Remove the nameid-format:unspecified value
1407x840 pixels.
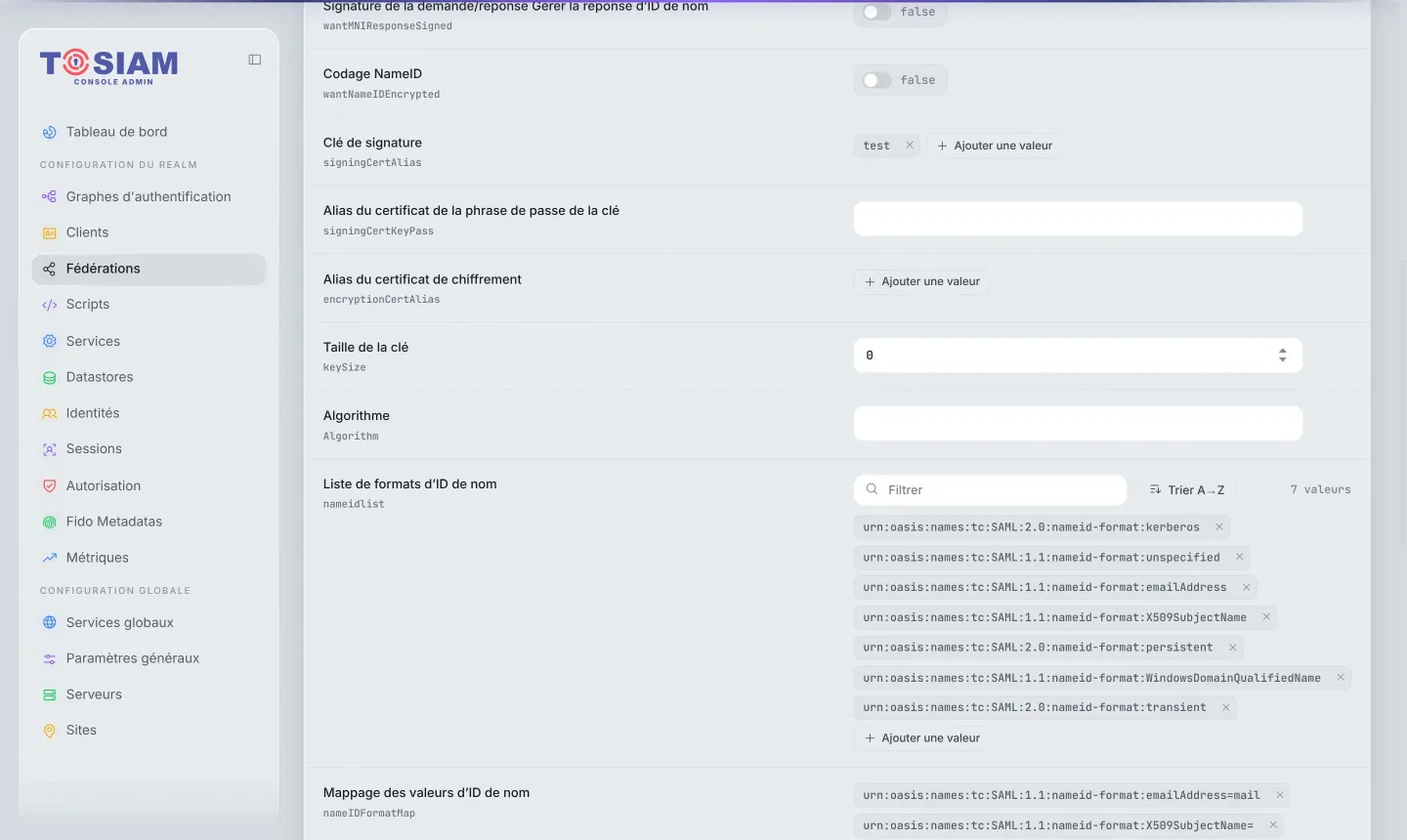coord(1240,557)
